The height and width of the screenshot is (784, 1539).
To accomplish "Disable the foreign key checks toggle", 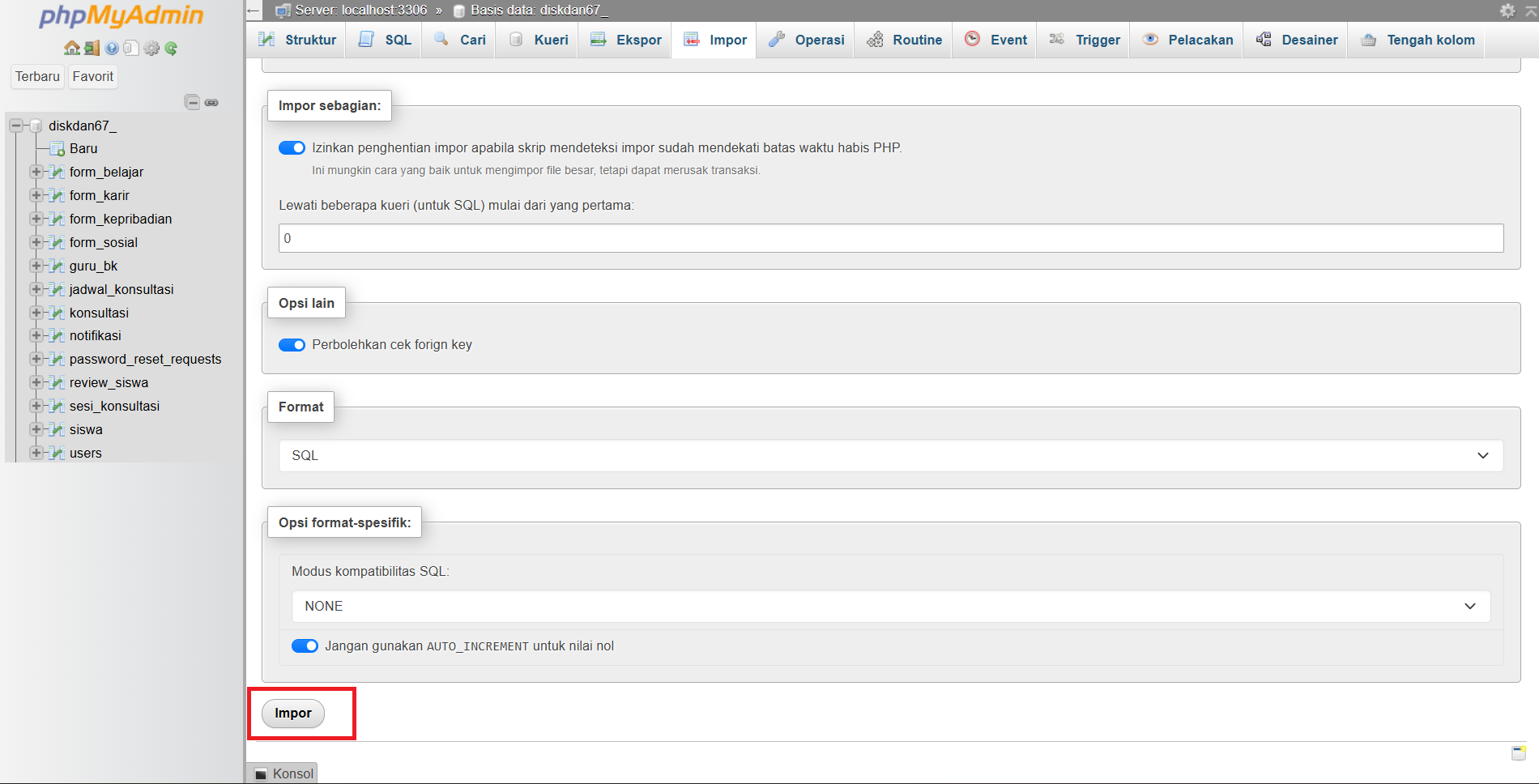I will coord(292,345).
